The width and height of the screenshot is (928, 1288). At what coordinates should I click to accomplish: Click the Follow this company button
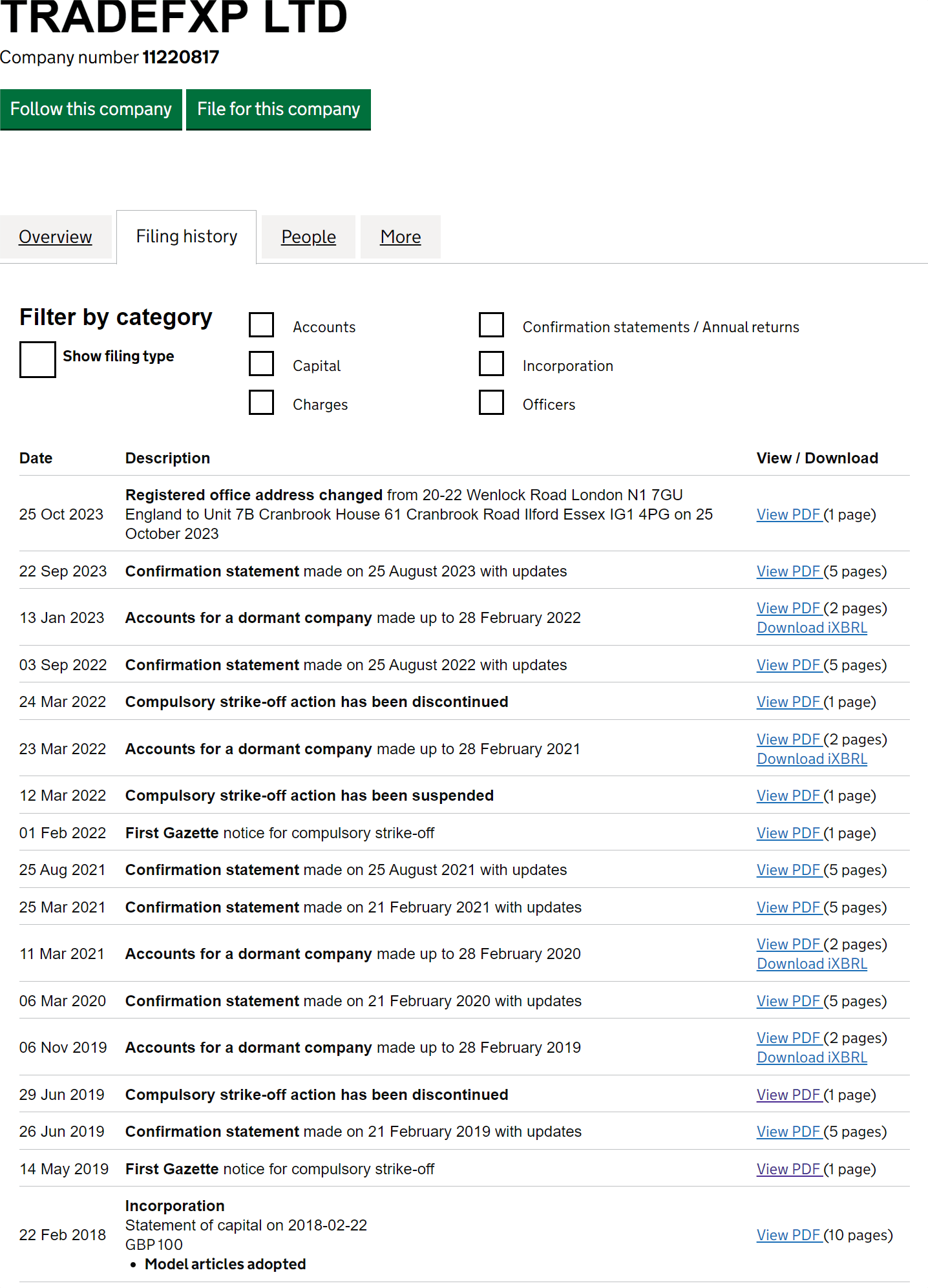pyautogui.click(x=91, y=109)
